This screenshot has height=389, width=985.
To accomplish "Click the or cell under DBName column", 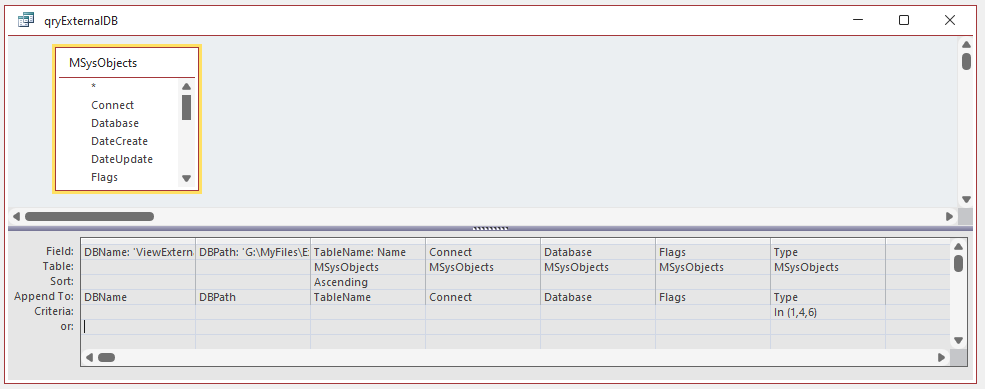I will click(x=138, y=327).
